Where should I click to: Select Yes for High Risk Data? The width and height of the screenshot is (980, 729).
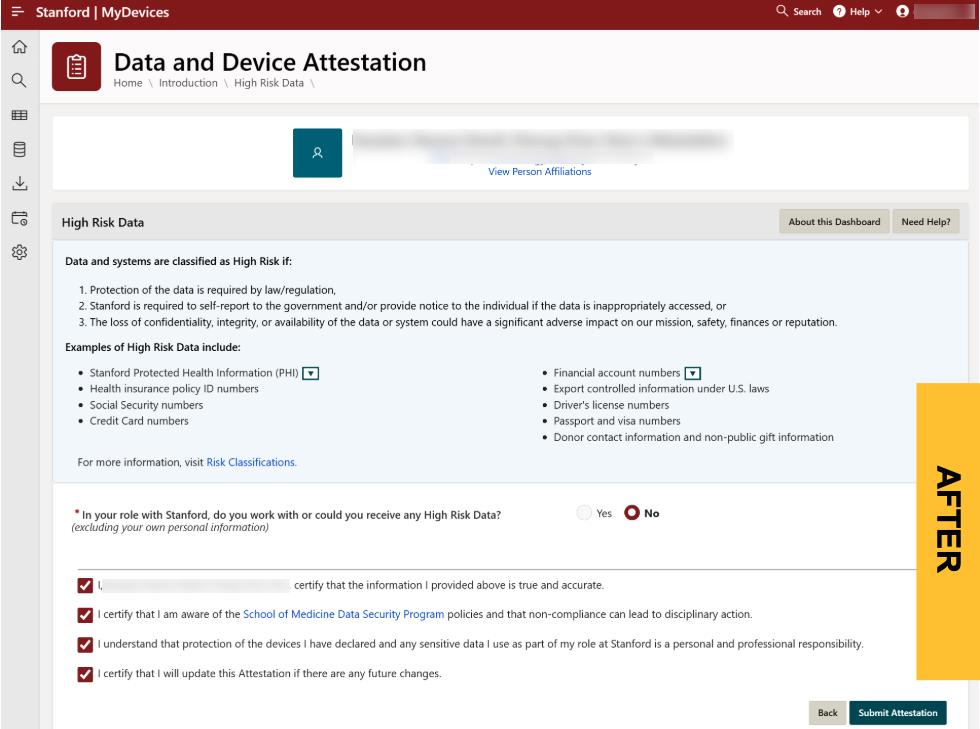coord(584,513)
